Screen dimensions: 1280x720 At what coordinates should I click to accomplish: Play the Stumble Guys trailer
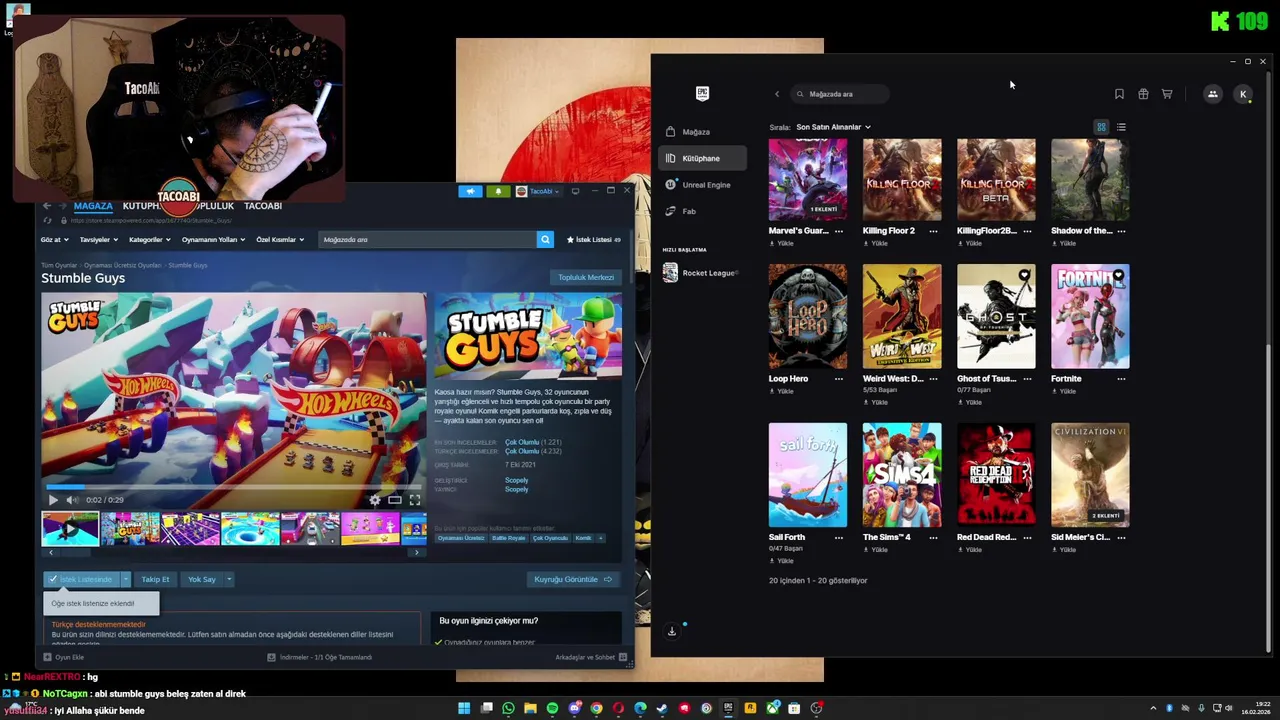tap(53, 500)
